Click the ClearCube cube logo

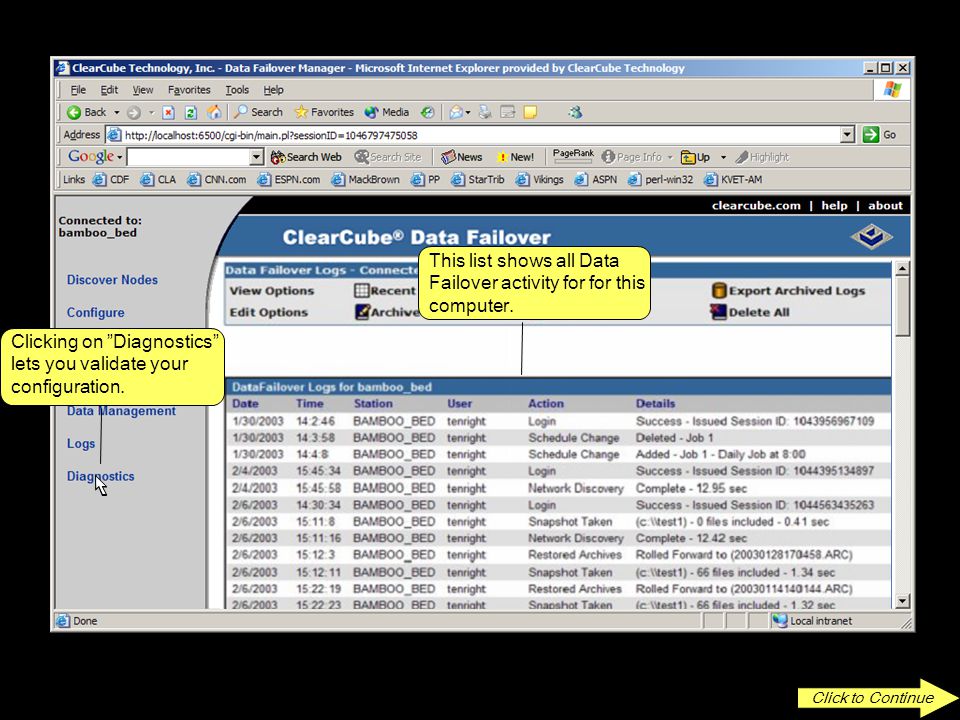(x=871, y=237)
